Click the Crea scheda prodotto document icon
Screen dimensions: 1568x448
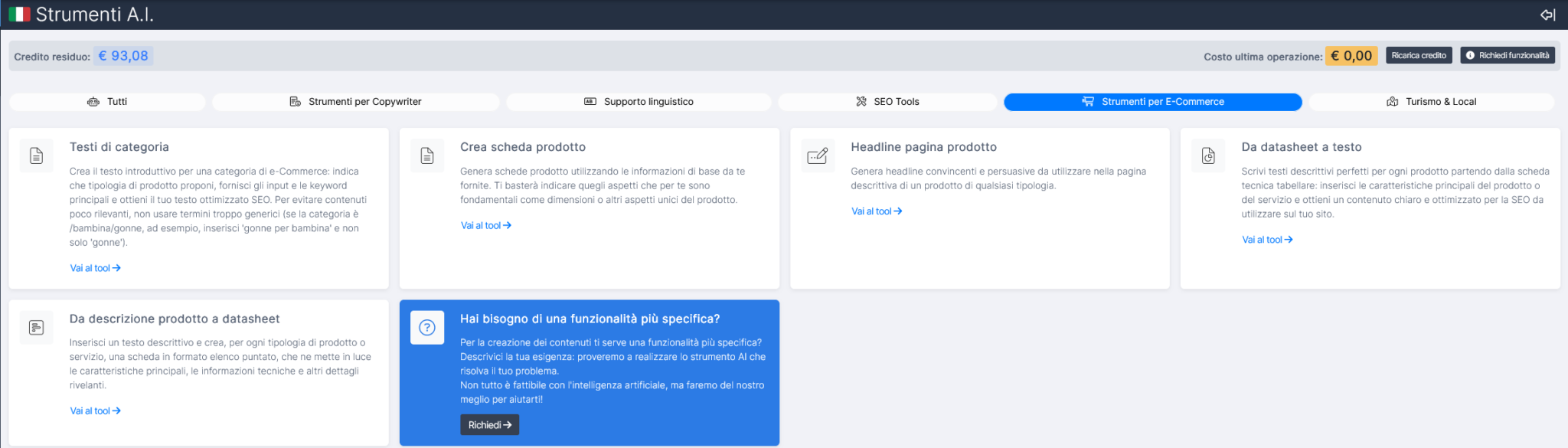pyautogui.click(x=427, y=156)
